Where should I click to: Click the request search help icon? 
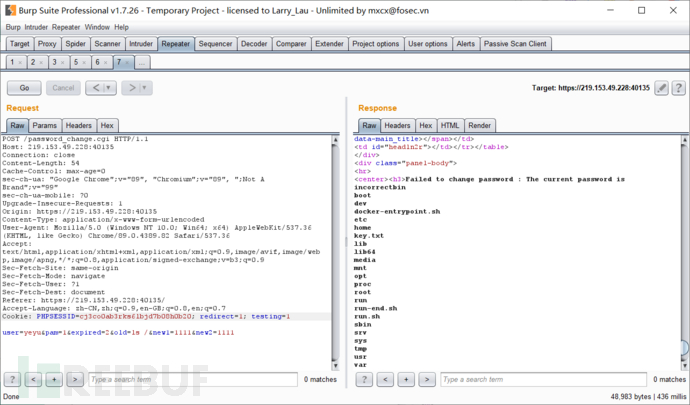click(x=12, y=379)
